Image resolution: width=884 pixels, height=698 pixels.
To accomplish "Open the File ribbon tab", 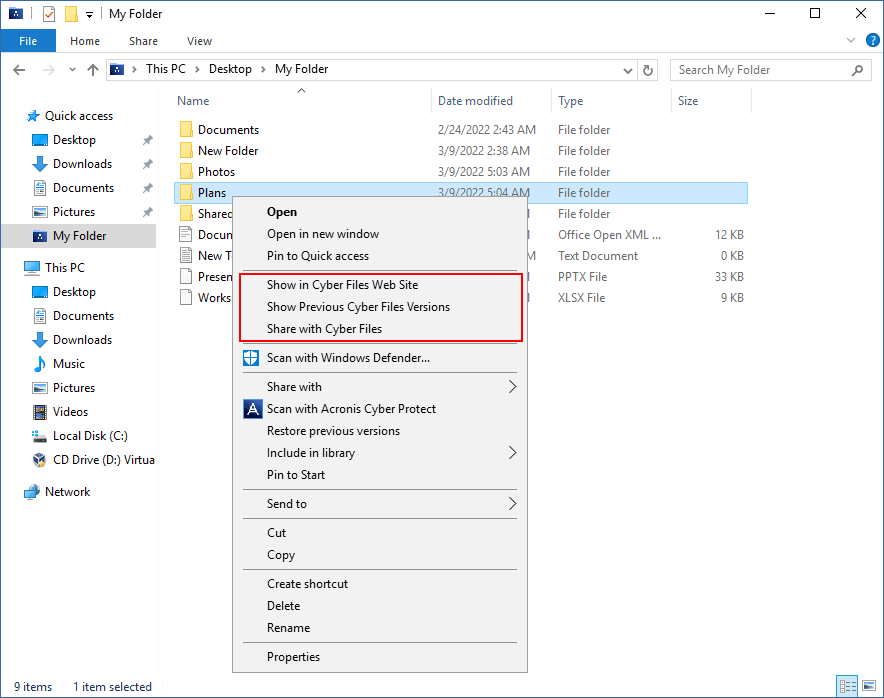I will tap(28, 41).
